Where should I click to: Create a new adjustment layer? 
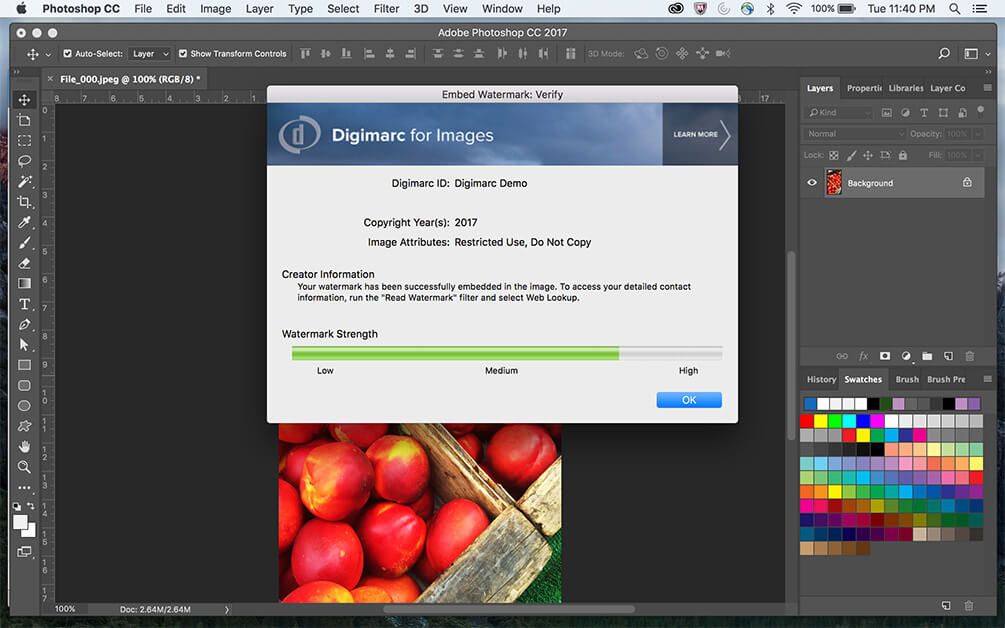(x=906, y=356)
